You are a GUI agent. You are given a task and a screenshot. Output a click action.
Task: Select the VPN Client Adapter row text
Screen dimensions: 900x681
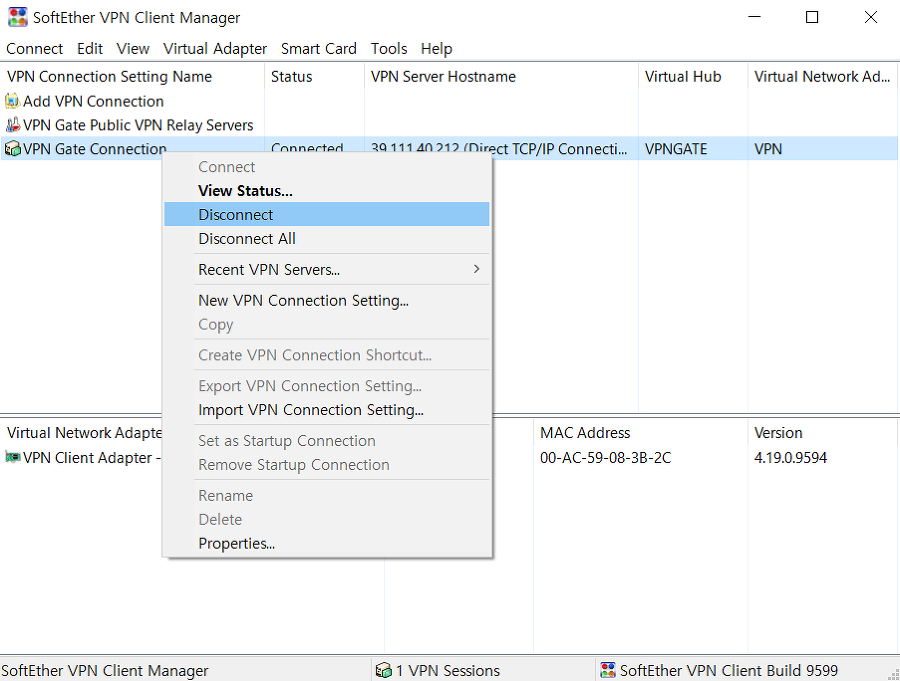92,457
